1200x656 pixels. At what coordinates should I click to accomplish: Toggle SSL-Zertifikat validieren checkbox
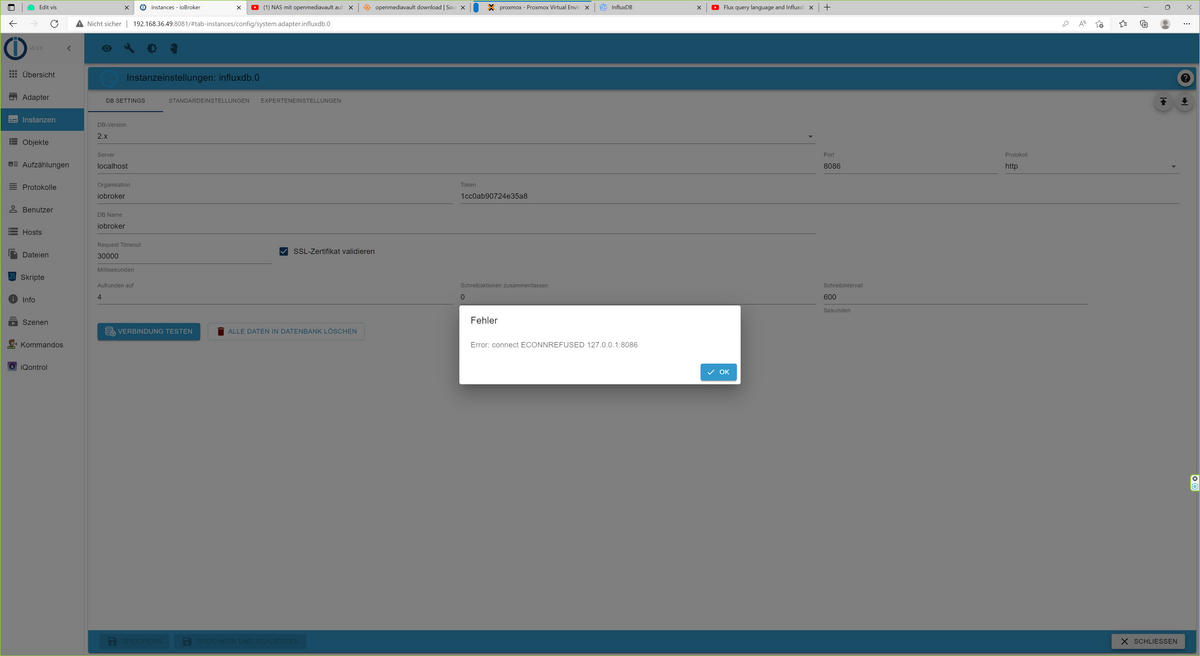coord(284,251)
